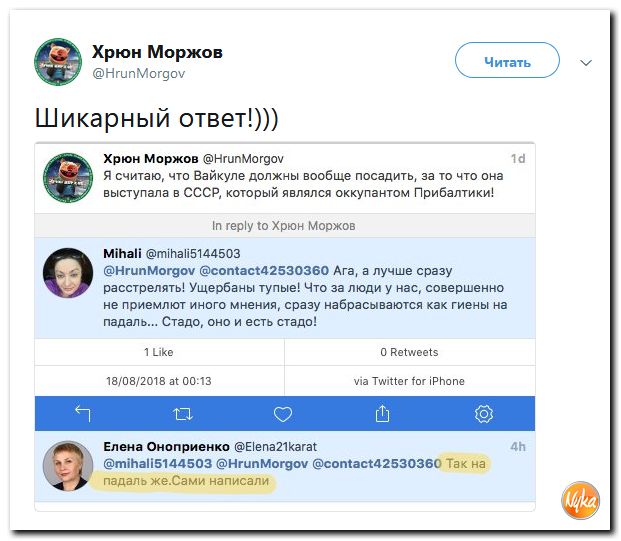Click the In reply to Хрюн Моржов bar
This screenshot has height=541, width=621.
(285, 226)
